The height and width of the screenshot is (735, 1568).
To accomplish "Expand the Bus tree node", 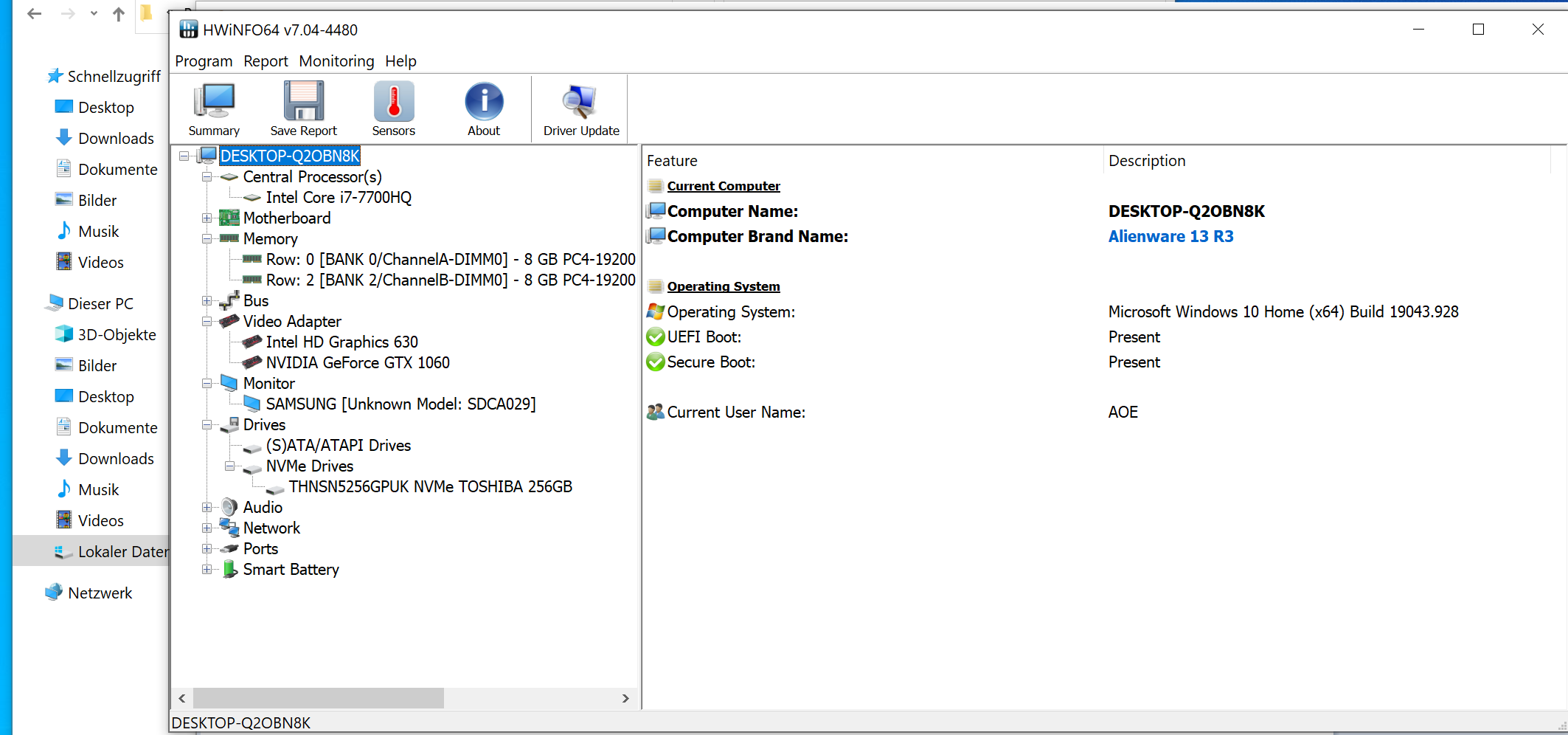I will point(207,300).
